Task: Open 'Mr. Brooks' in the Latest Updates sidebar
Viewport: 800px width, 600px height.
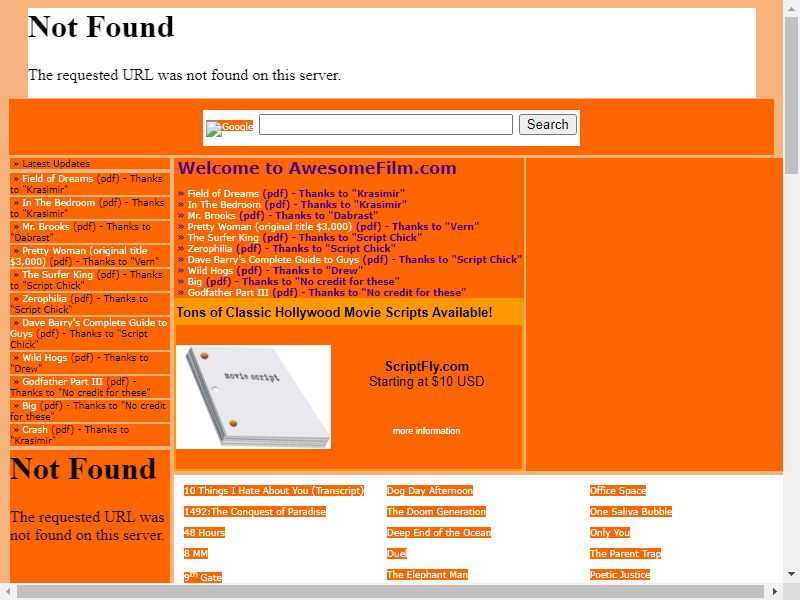Action: pyautogui.click(x=45, y=227)
